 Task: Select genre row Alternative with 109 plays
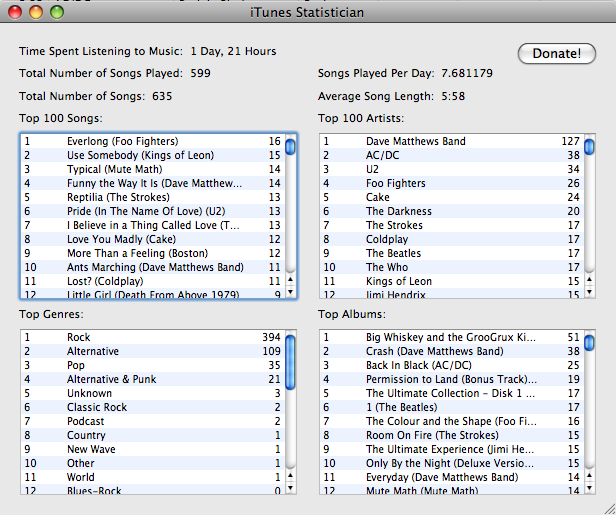(153, 351)
